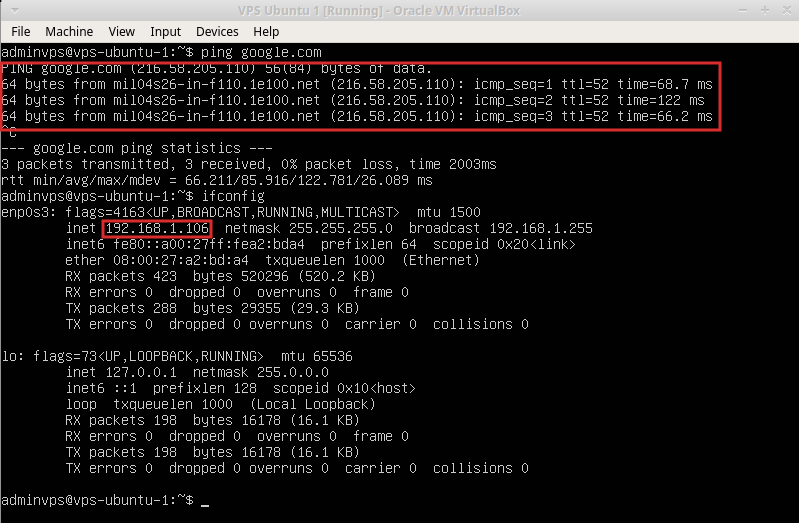
Task: Click '--- google.com ping statistics ---' line
Action: pyautogui.click(x=137, y=148)
